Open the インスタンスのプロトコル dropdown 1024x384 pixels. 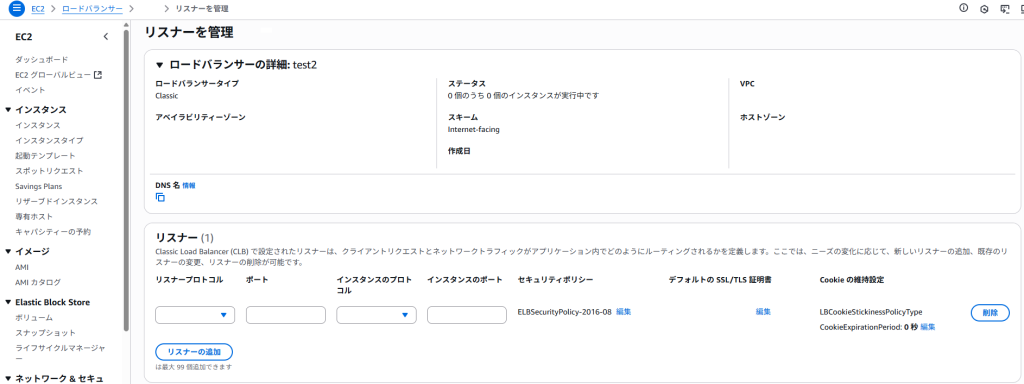click(376, 315)
